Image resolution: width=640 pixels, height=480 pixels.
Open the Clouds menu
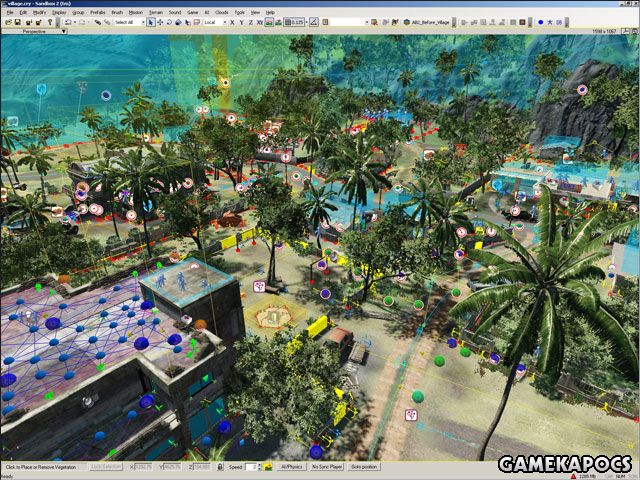pyautogui.click(x=222, y=12)
